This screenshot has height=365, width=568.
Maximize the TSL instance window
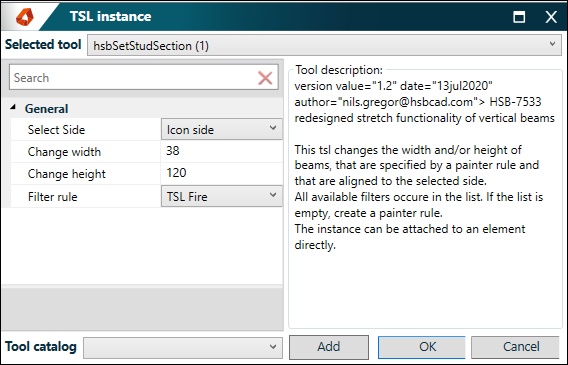pos(519,17)
